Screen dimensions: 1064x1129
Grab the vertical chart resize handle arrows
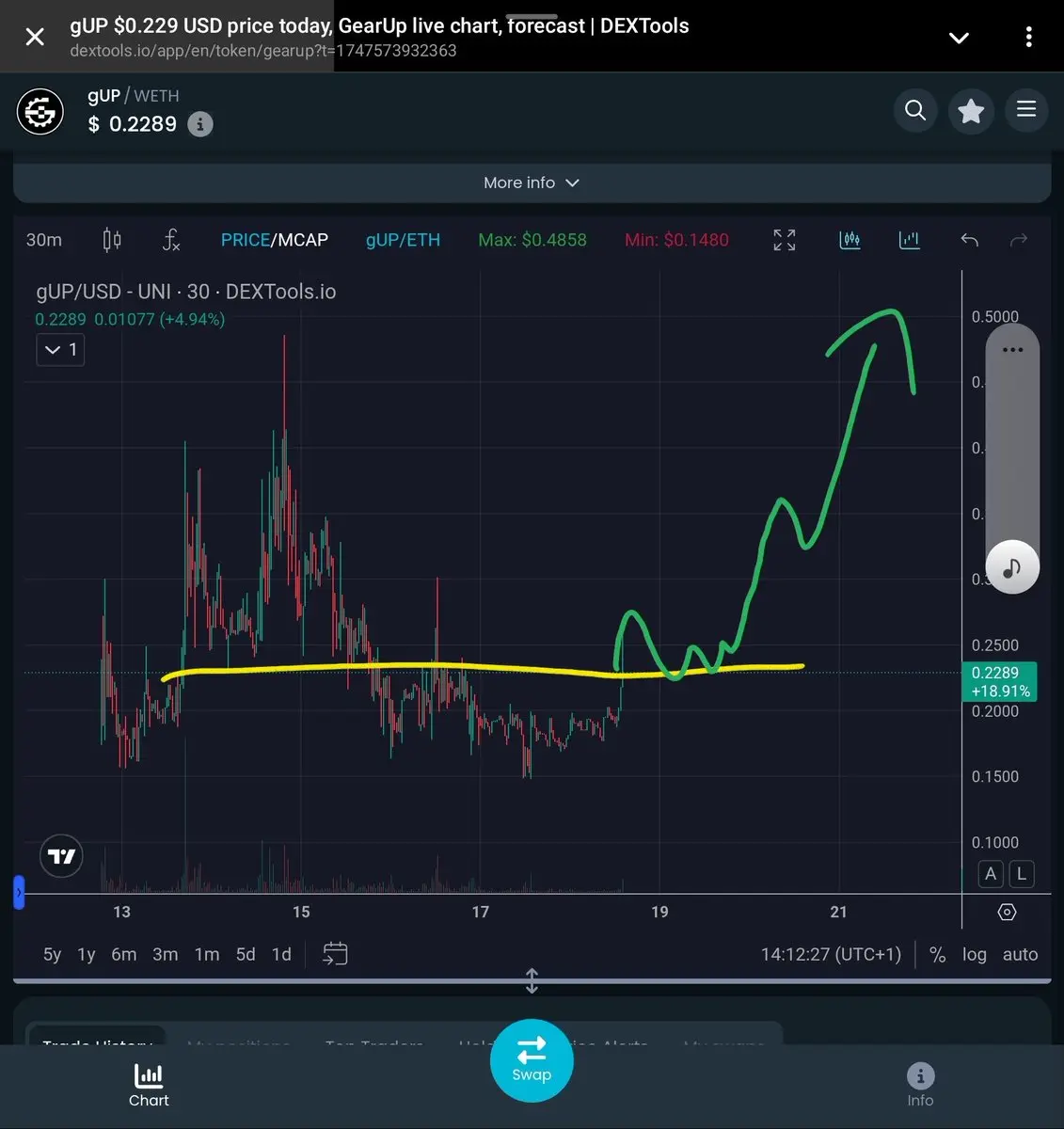click(532, 981)
